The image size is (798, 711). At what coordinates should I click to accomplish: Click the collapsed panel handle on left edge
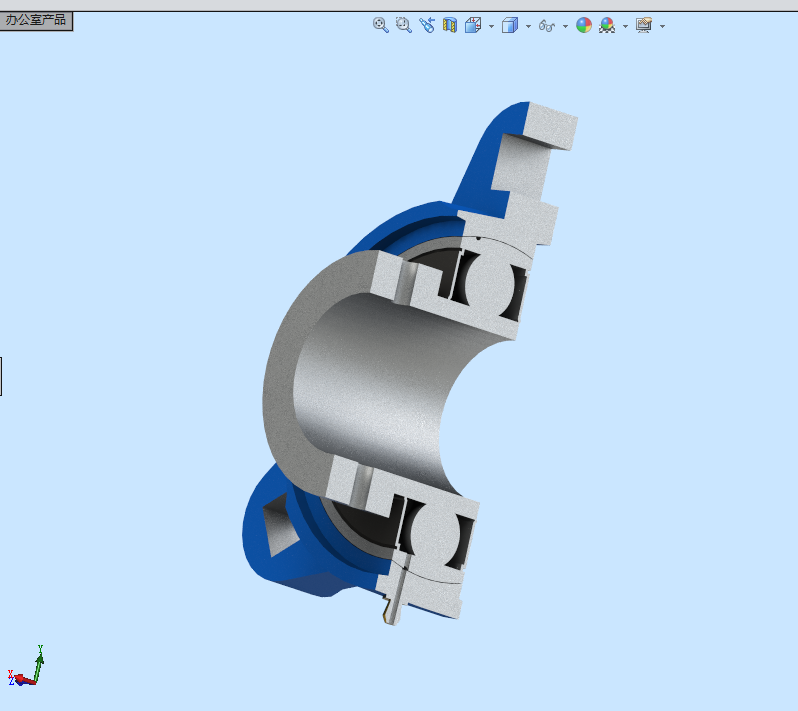coord(1,376)
